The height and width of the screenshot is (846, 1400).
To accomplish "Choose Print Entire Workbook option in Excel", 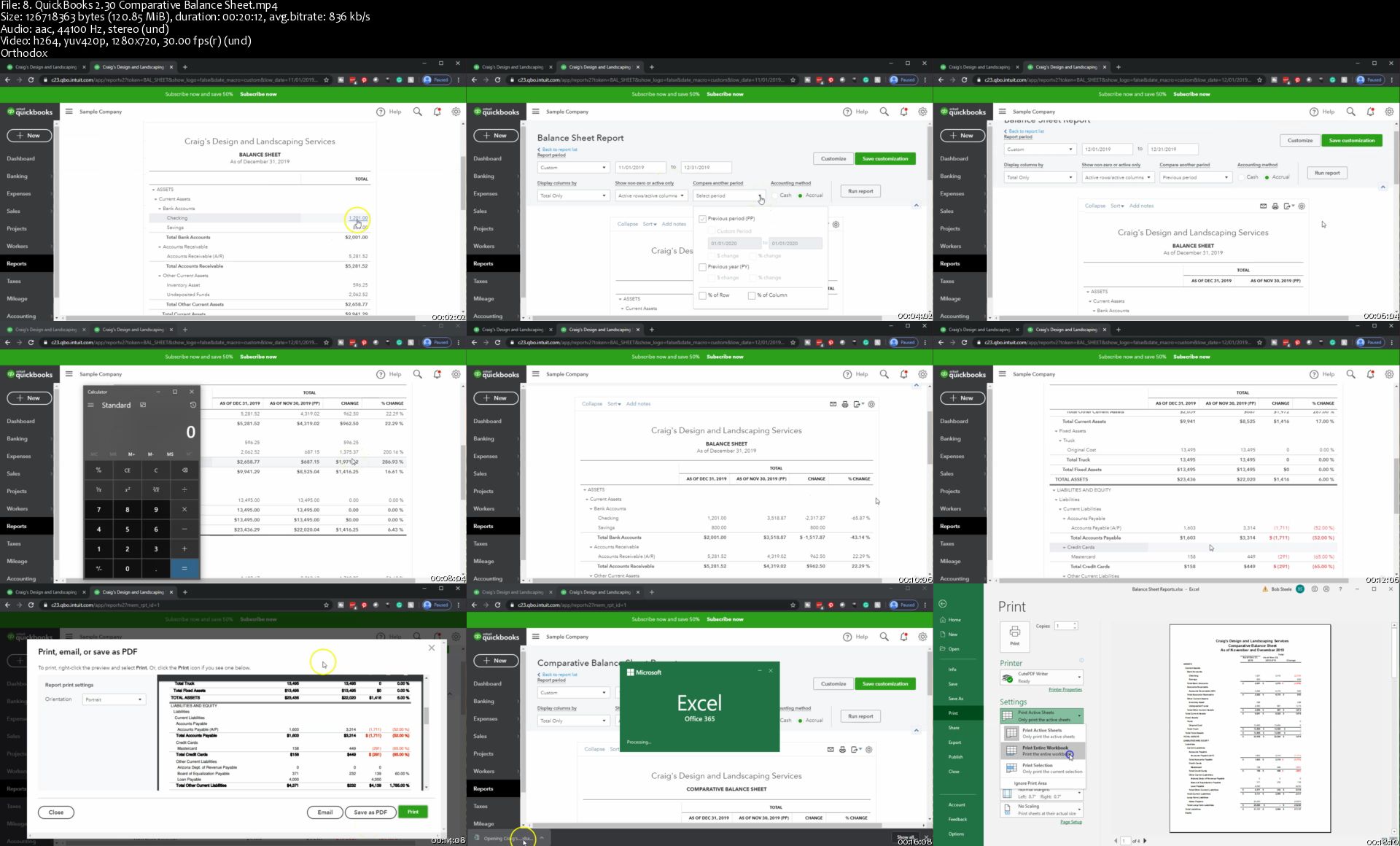I will pyautogui.click(x=1043, y=750).
